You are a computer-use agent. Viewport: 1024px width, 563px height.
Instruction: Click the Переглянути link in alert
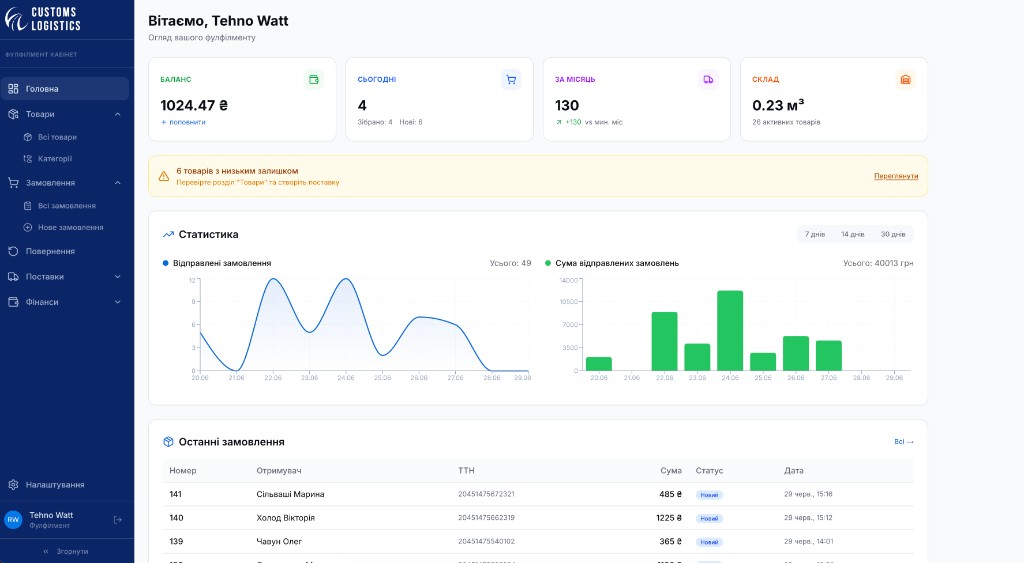(896, 176)
